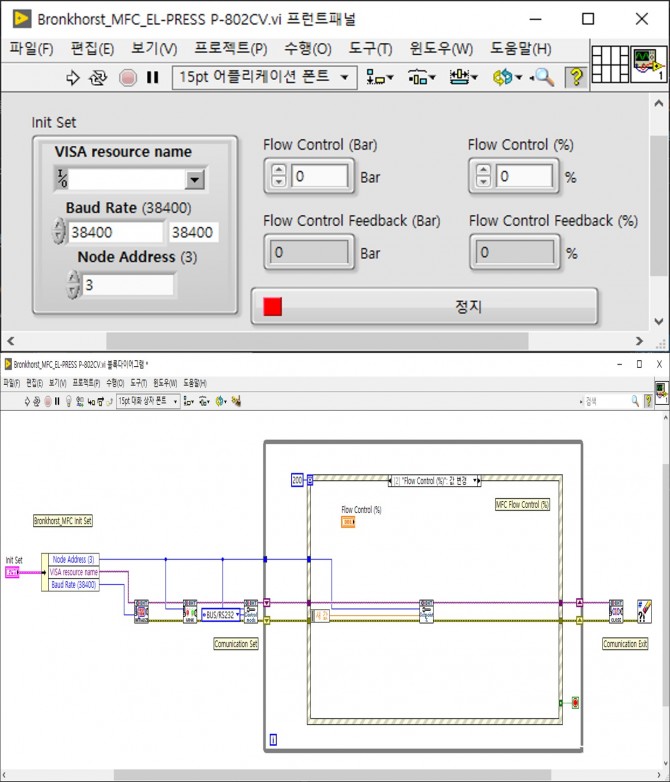Click Clean Up Diagram broom icon
This screenshot has height=782, width=670.
(236, 401)
